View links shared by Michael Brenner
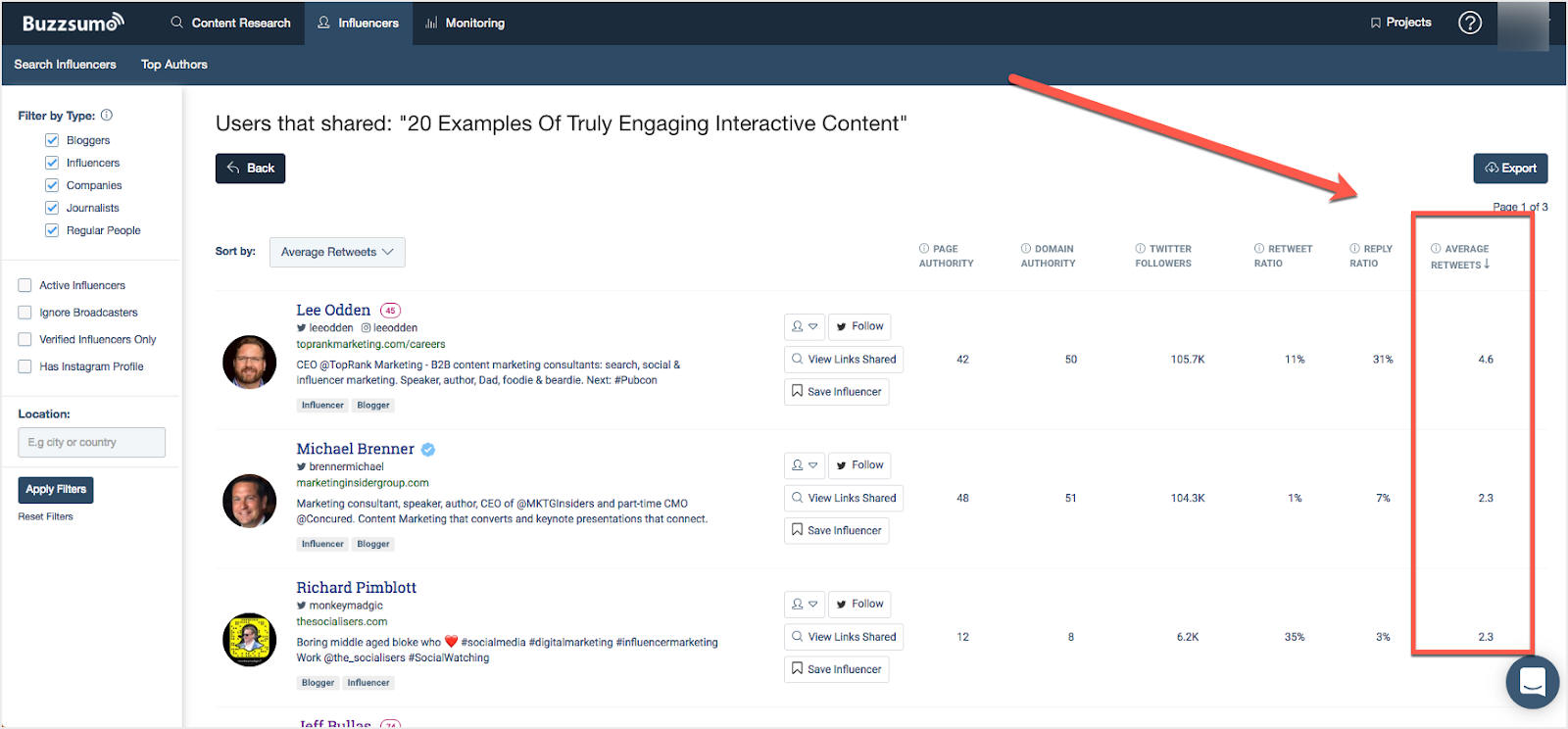This screenshot has width=1568, height=729. (x=844, y=499)
